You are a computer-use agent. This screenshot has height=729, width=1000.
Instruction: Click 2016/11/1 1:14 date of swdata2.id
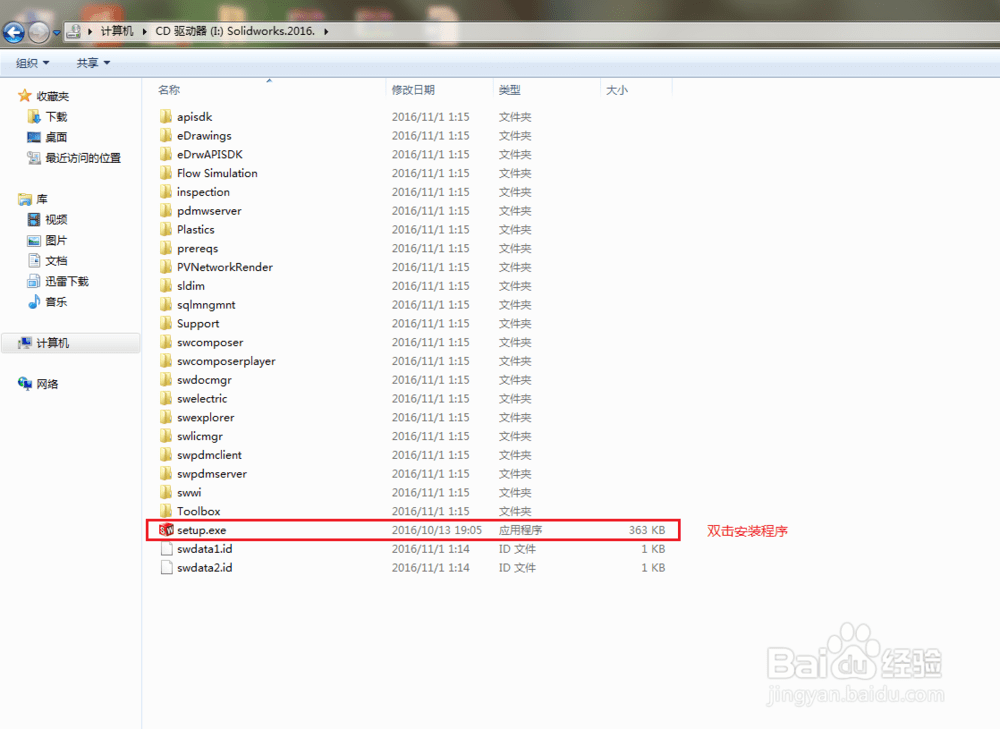pyautogui.click(x=430, y=567)
